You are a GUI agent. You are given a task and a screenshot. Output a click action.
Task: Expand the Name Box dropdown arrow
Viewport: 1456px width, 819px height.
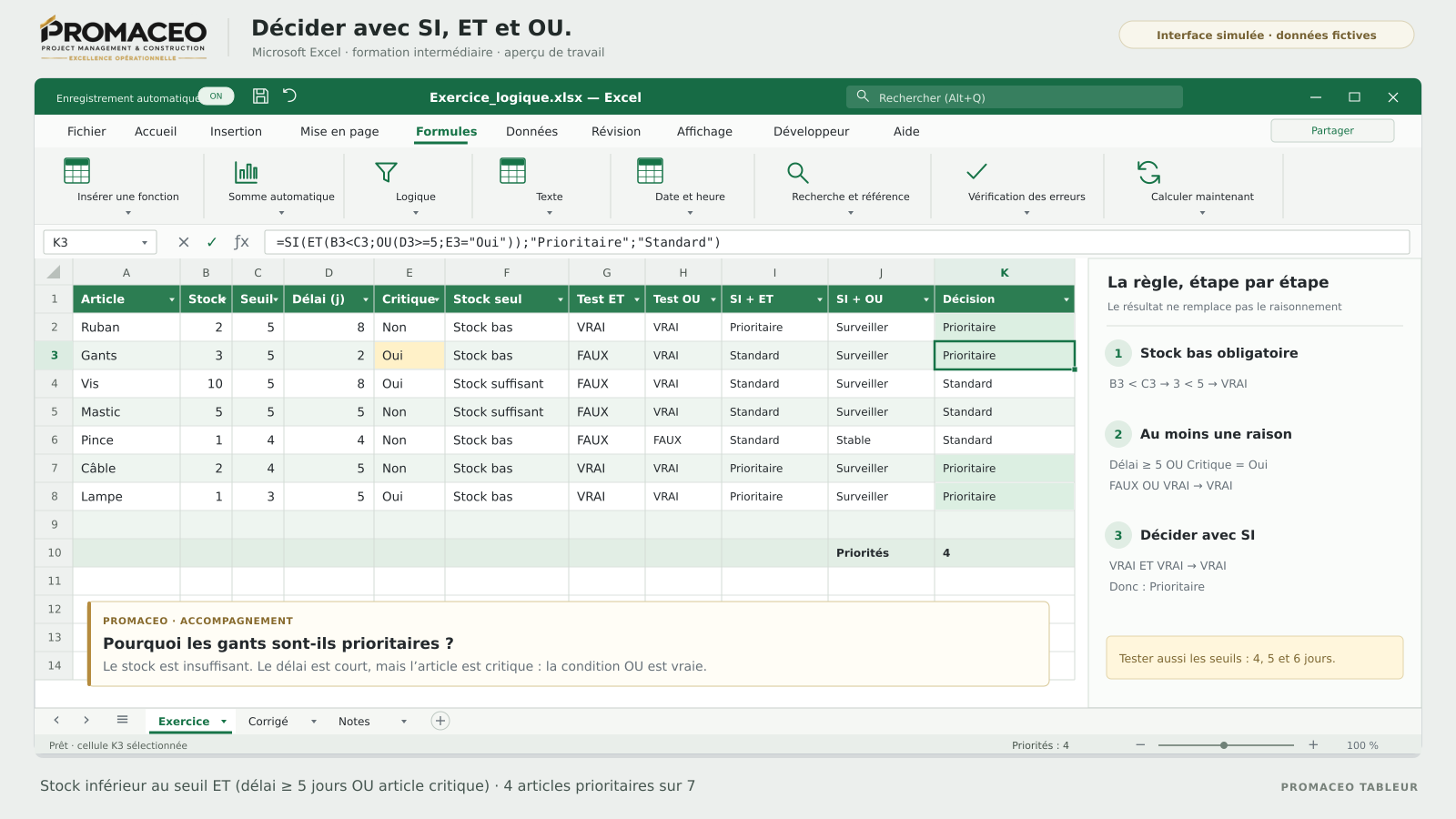tap(145, 243)
